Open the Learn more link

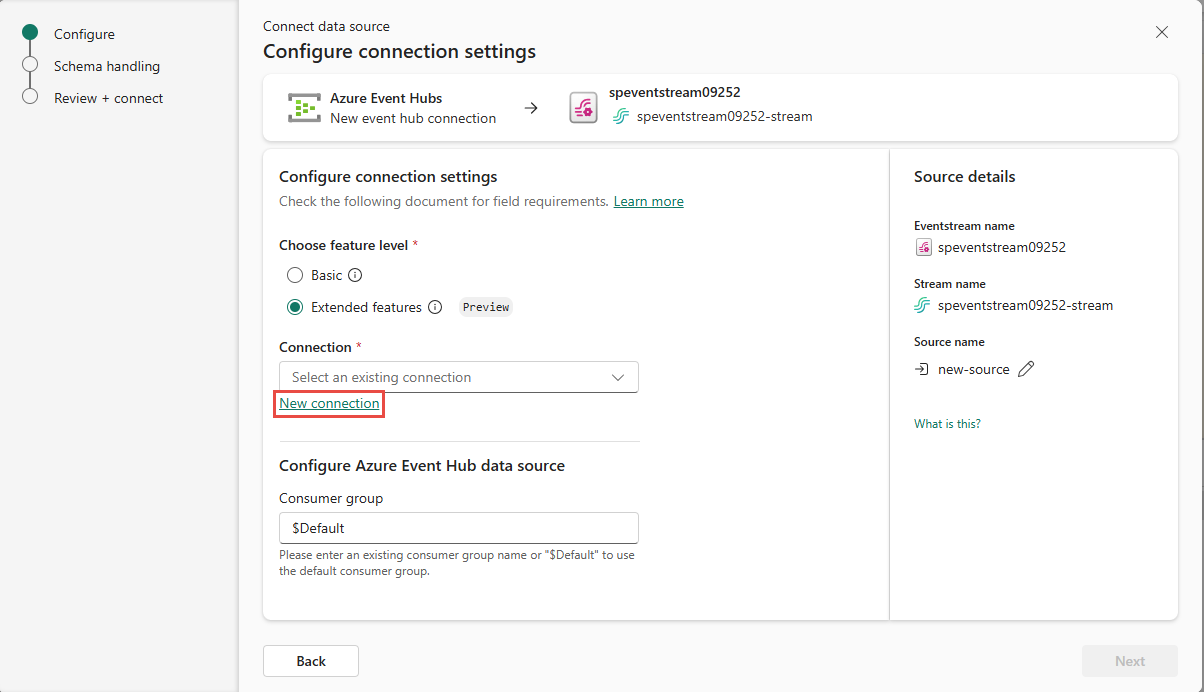pos(648,201)
